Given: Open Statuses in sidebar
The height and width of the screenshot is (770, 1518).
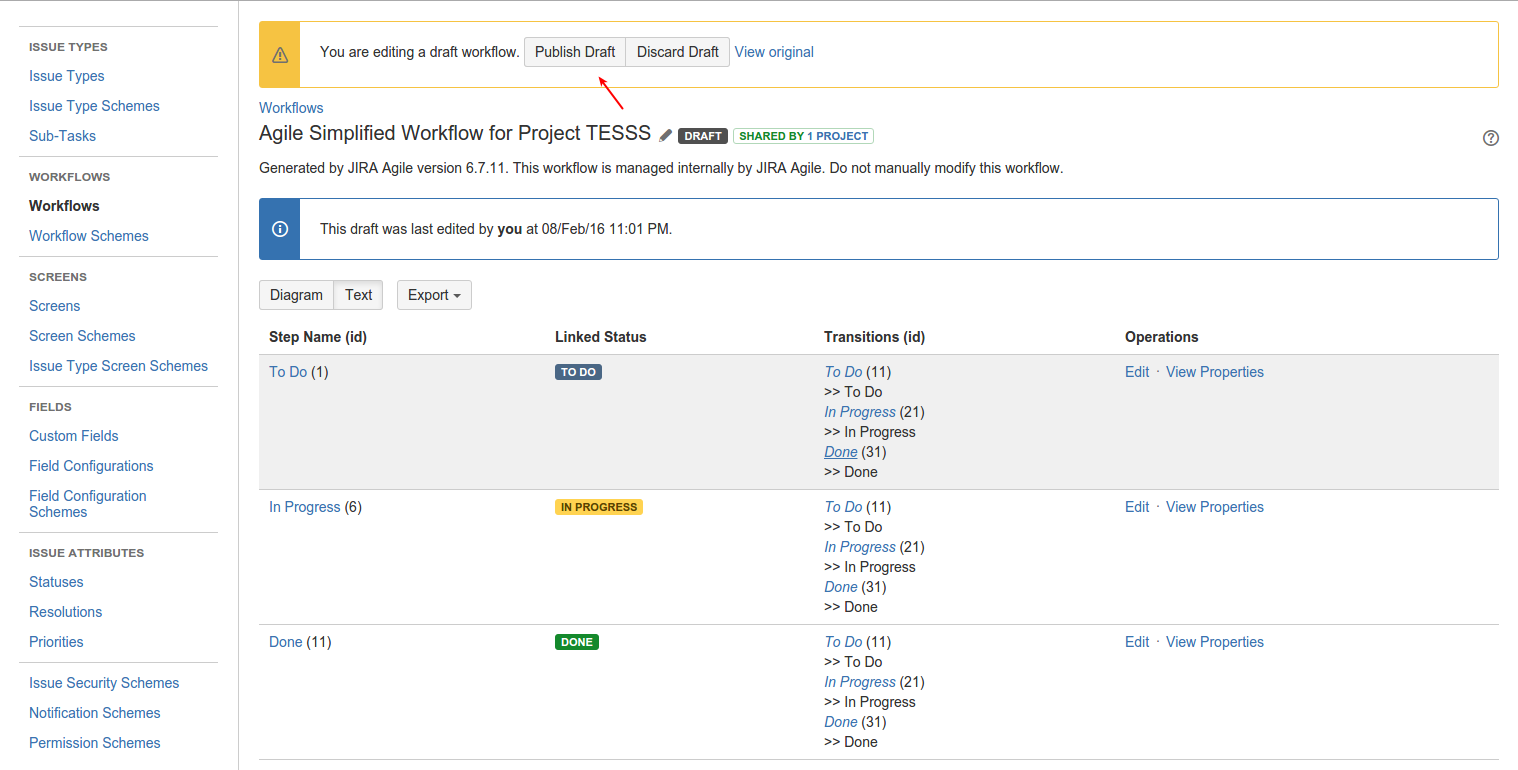Looking at the screenshot, I should [56, 582].
